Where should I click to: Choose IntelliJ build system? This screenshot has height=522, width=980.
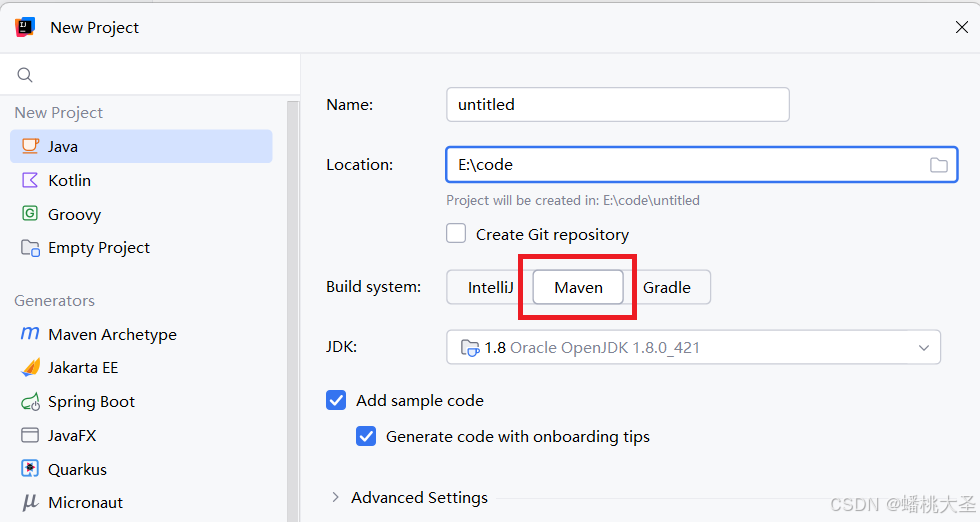point(490,288)
